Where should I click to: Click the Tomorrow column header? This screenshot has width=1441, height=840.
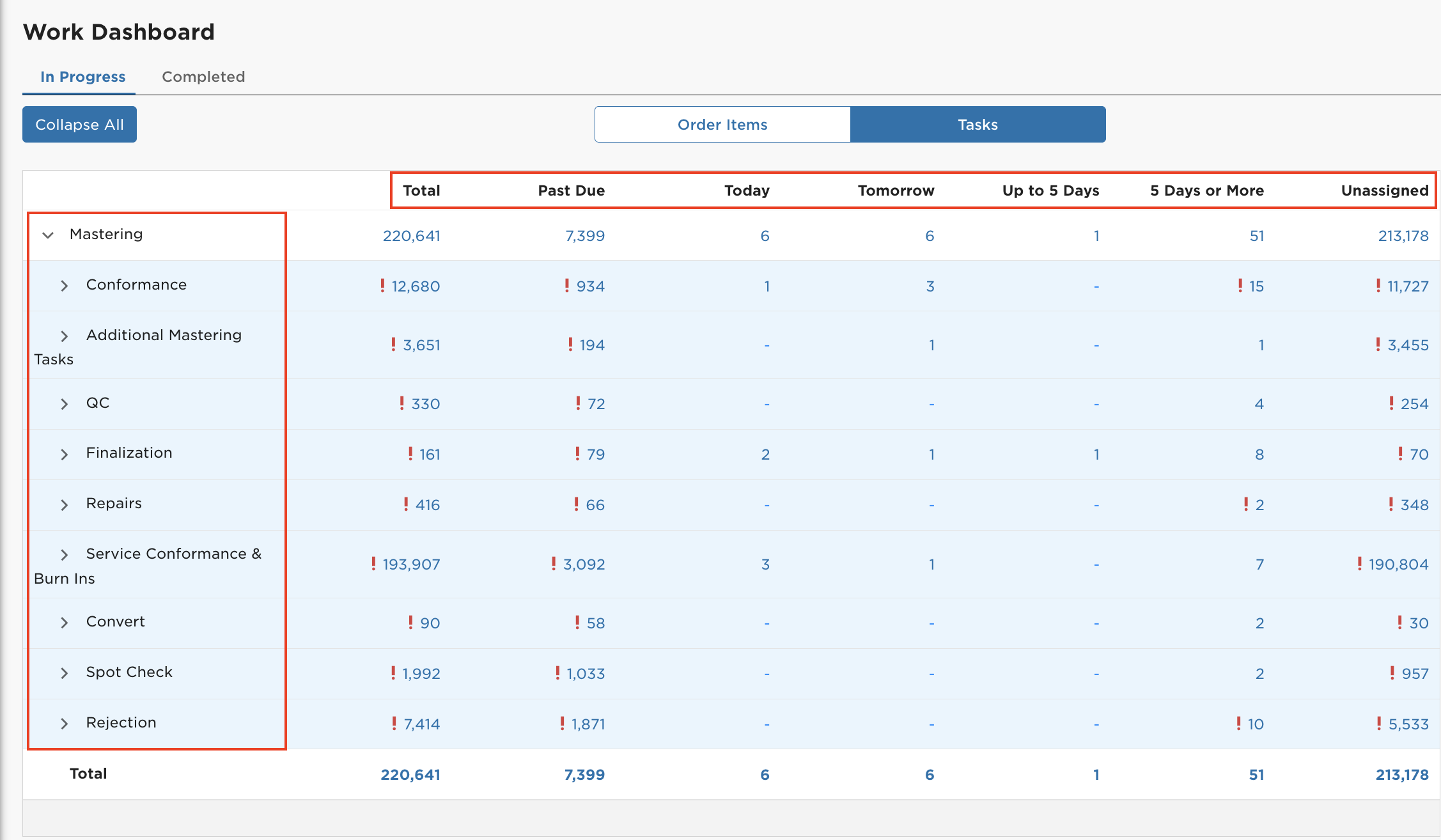[x=896, y=191]
